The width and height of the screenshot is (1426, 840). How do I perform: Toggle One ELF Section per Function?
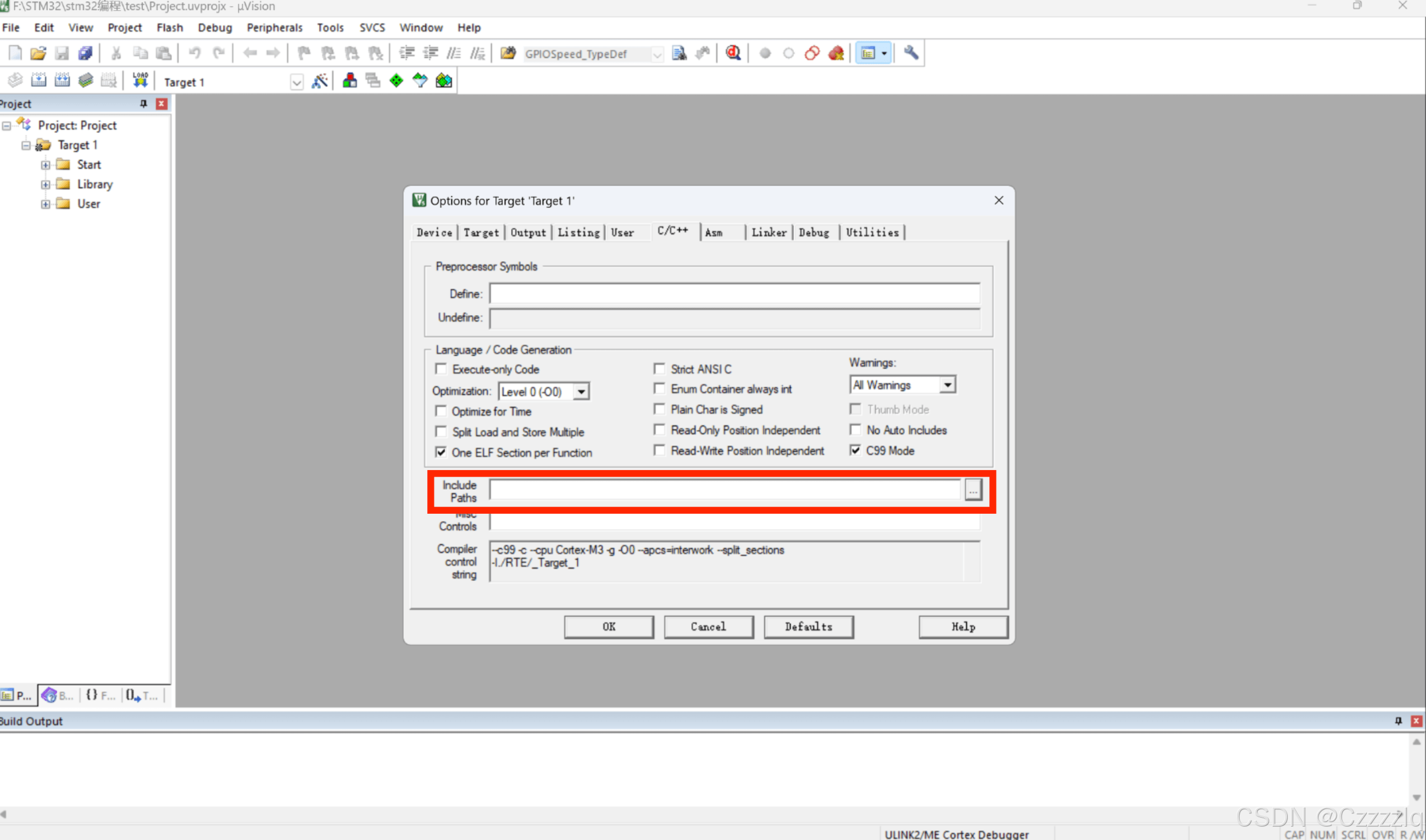pyautogui.click(x=441, y=452)
